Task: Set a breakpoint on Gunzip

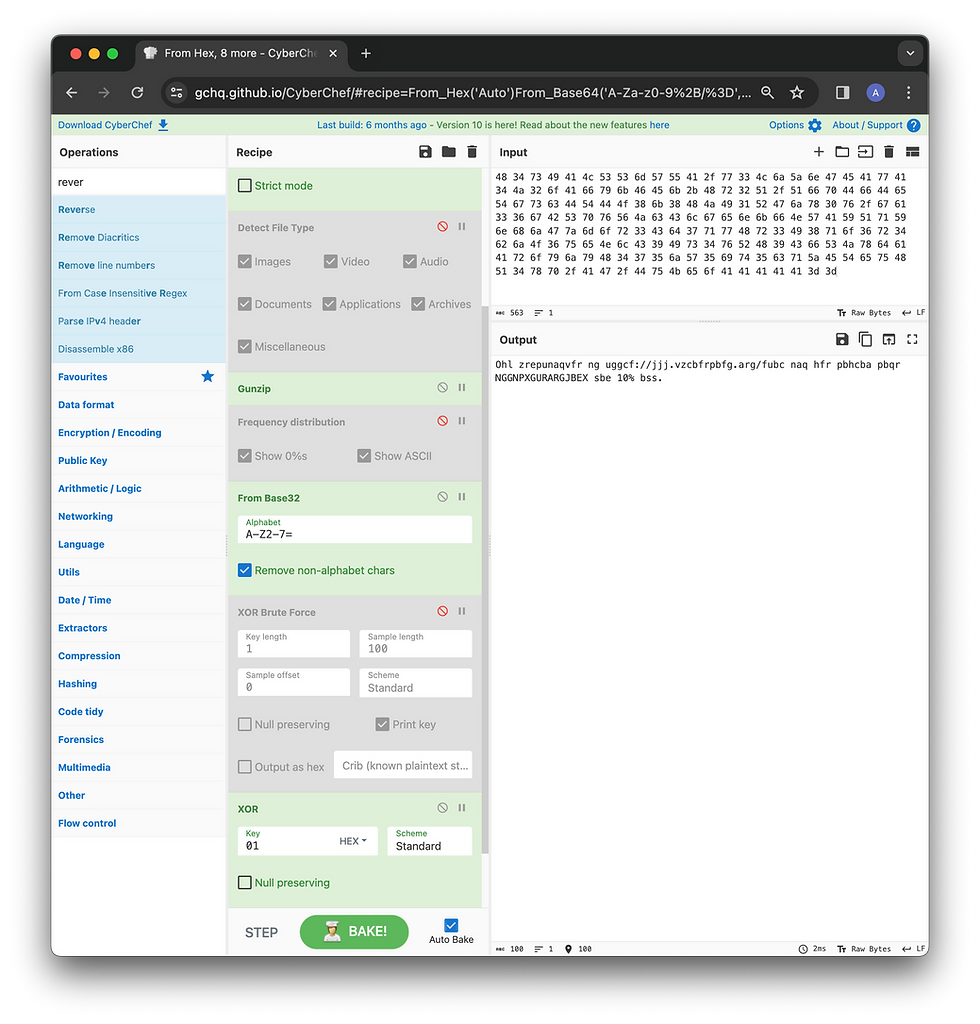Action: coord(462,387)
